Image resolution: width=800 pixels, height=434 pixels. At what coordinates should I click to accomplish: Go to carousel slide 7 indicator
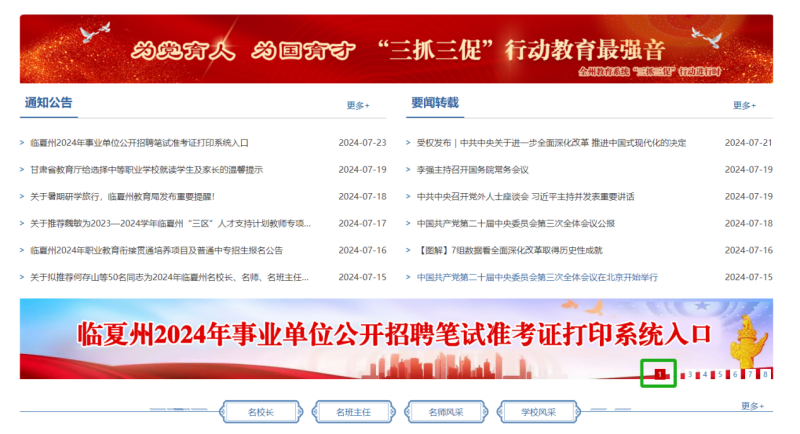[x=750, y=375]
